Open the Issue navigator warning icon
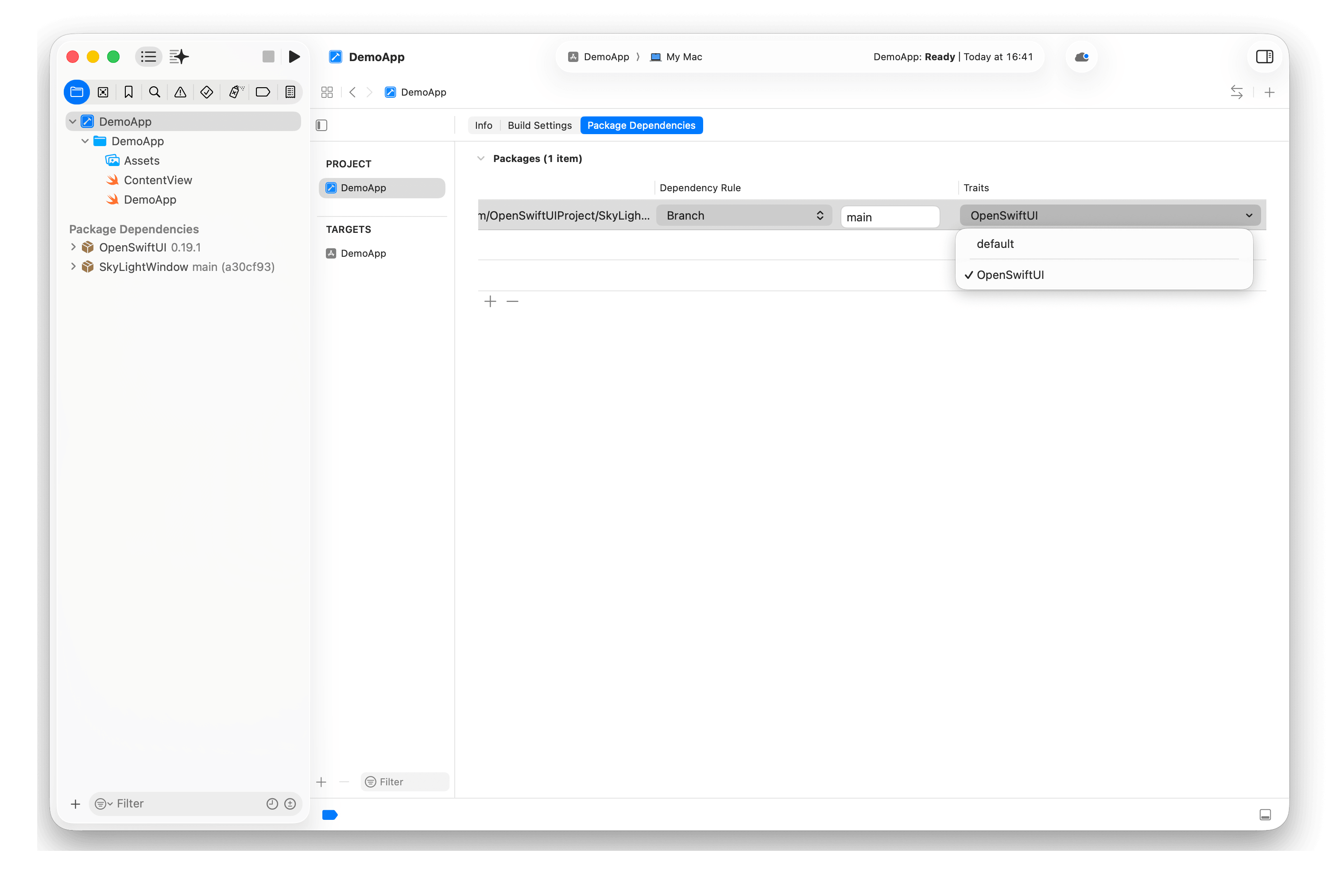 point(180,92)
